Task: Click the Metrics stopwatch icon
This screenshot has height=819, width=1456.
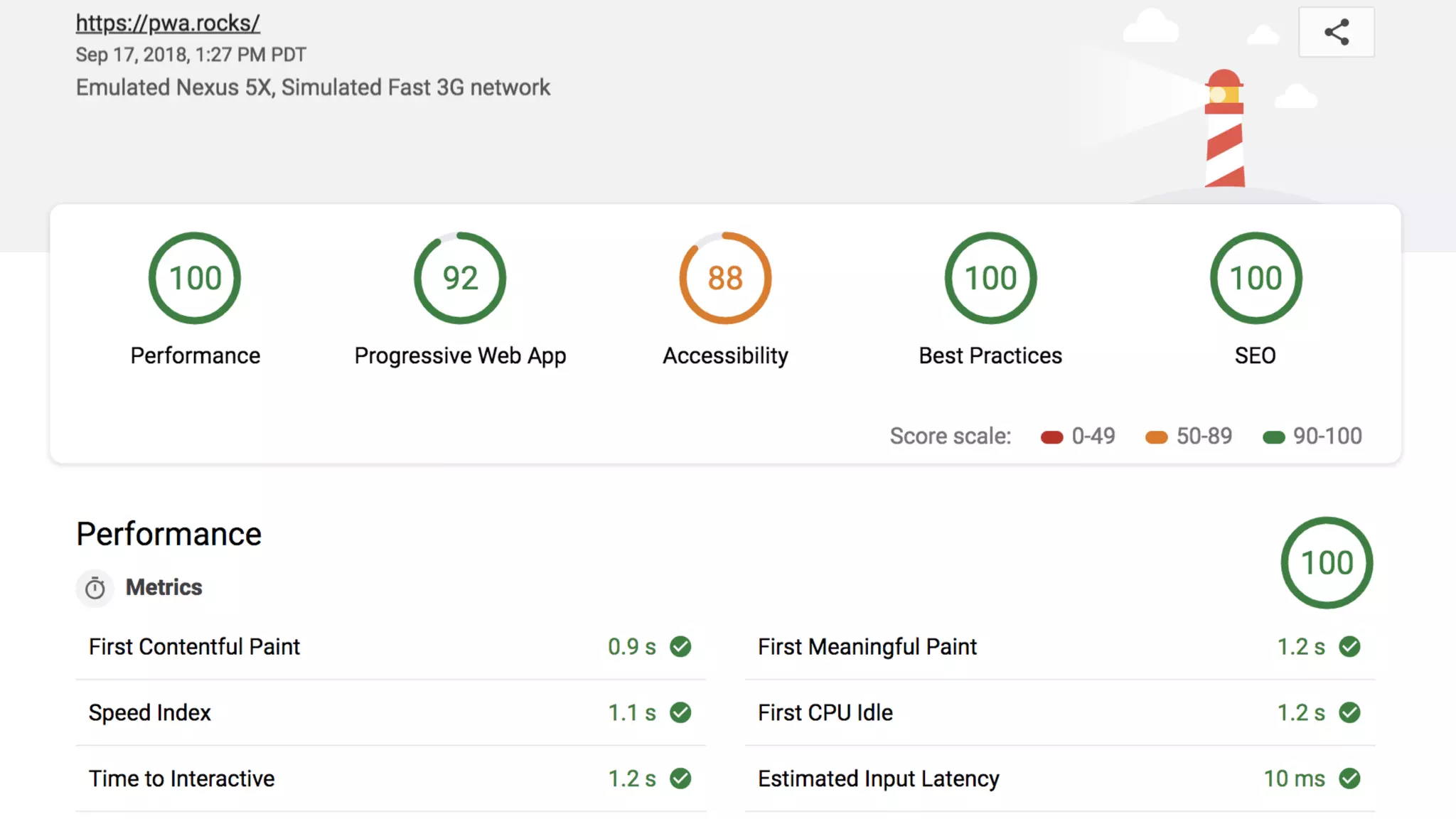Action: coord(95,588)
